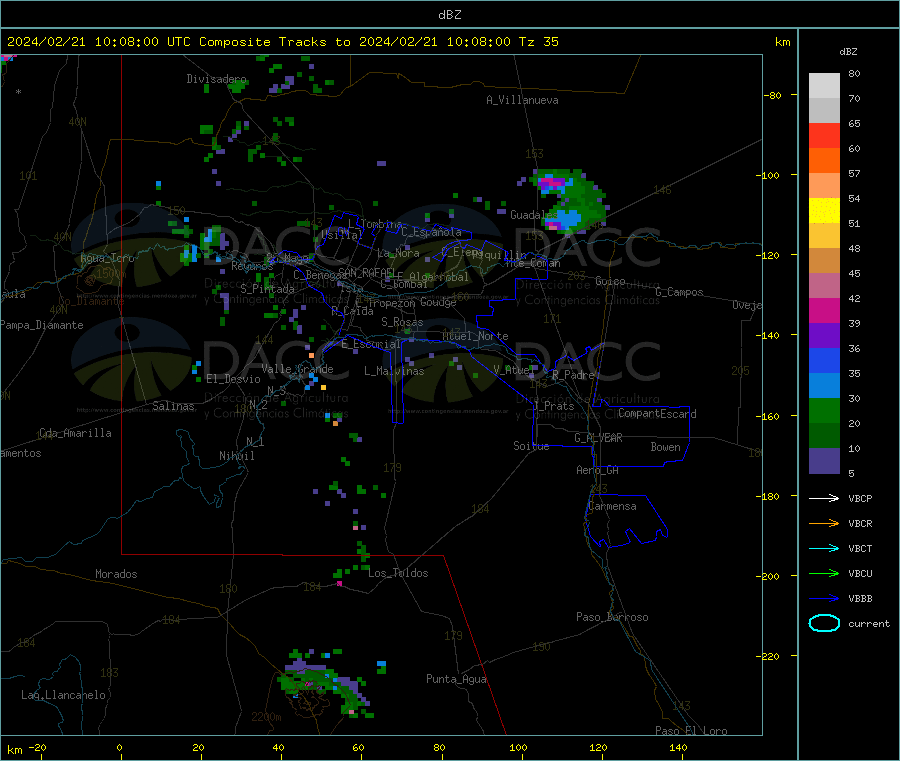Click the 'Cda_Amarilla' map label
This screenshot has height=761, width=900.
click(75, 433)
